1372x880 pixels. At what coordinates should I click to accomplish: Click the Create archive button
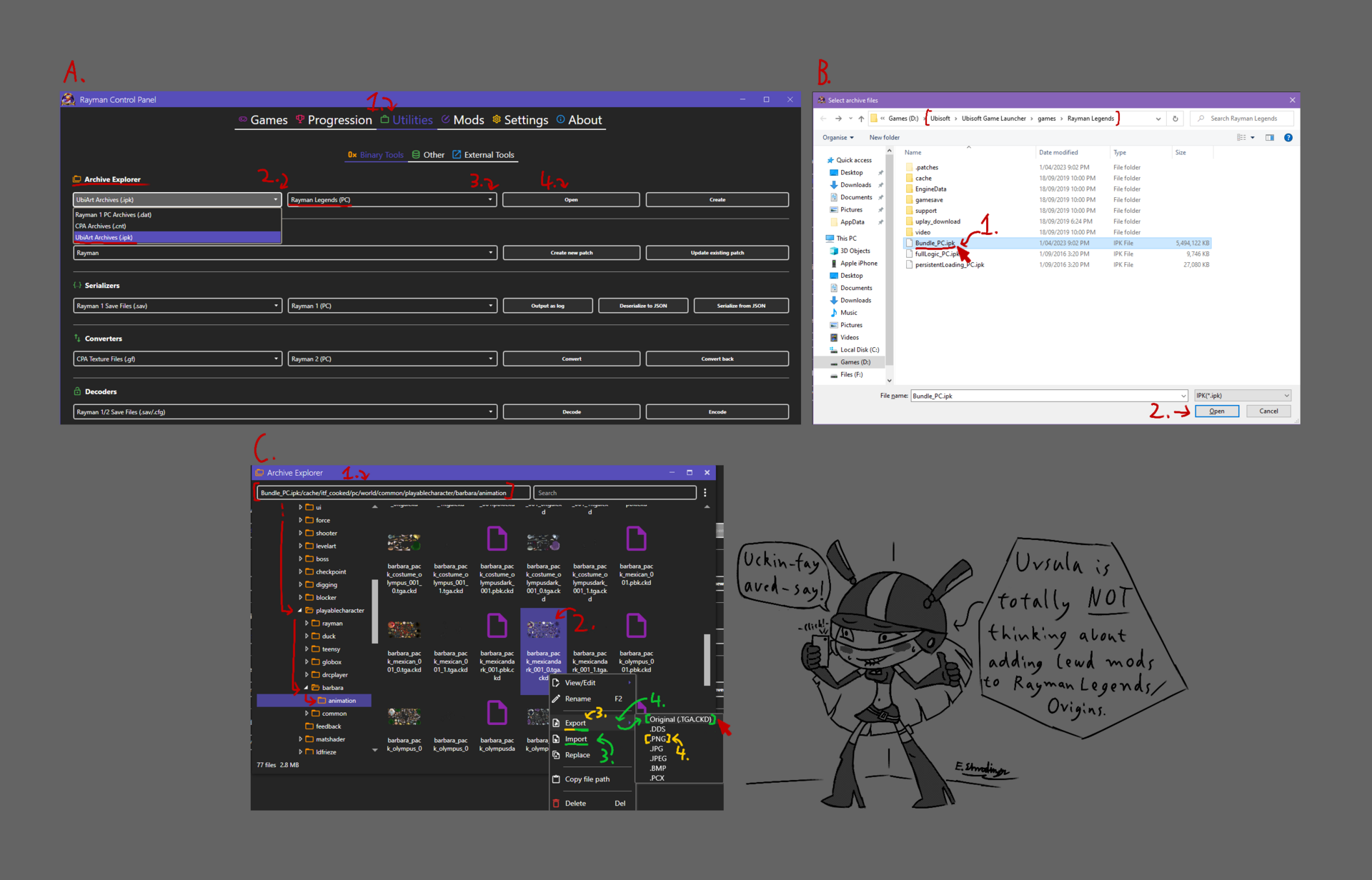(x=717, y=200)
